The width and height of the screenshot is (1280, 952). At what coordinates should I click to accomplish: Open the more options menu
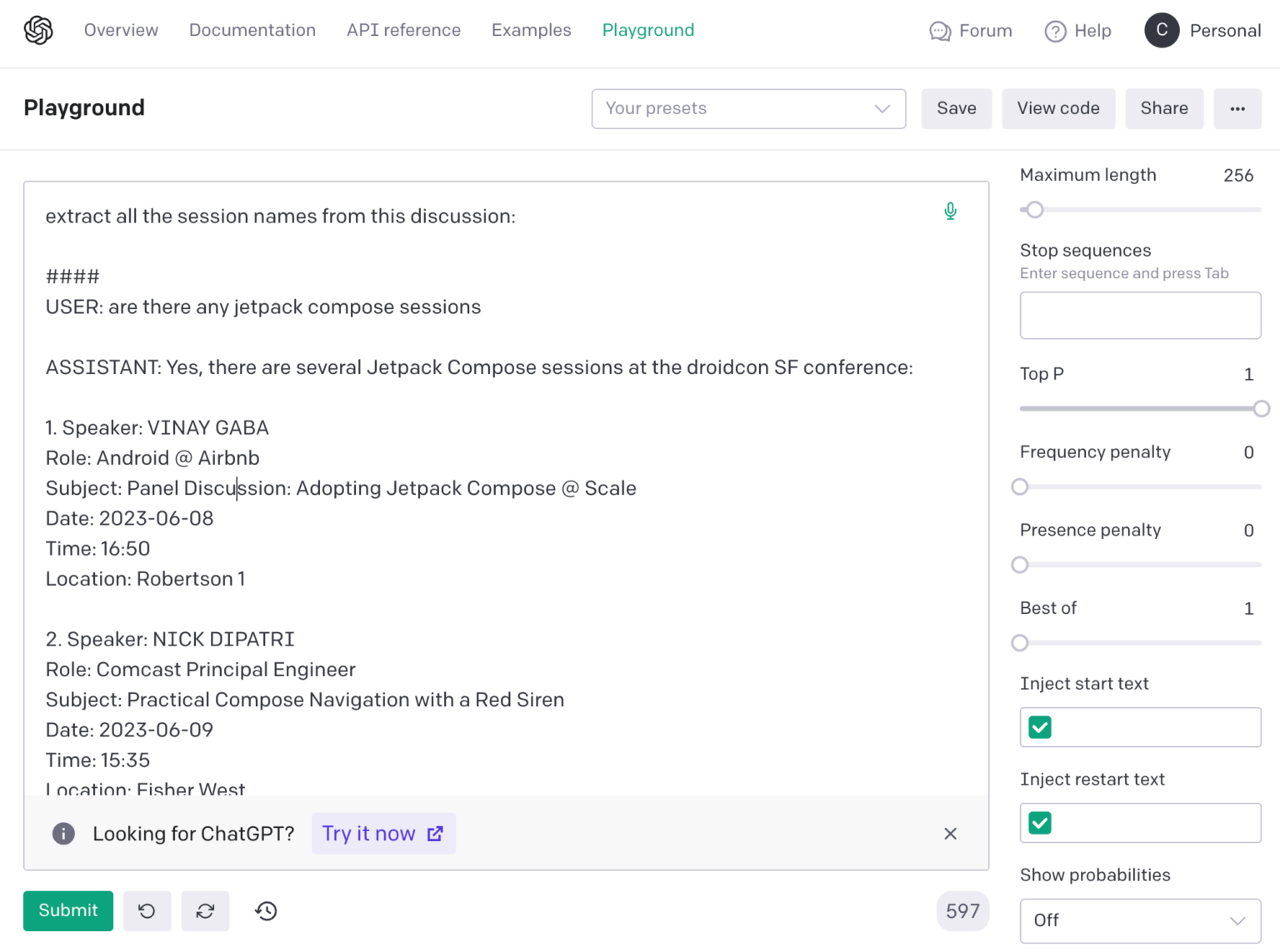pyautogui.click(x=1237, y=108)
